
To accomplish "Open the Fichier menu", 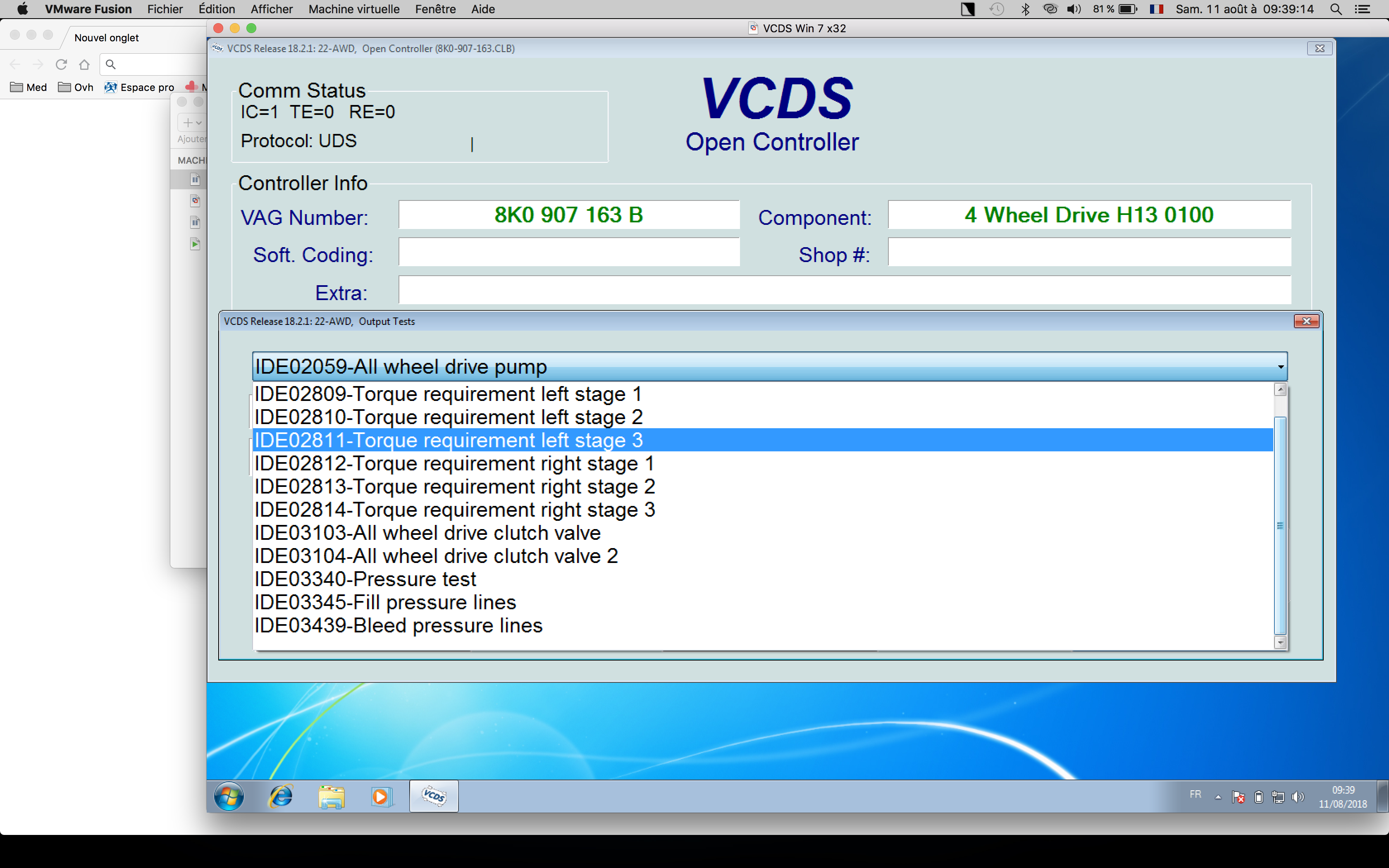I will pos(165,9).
